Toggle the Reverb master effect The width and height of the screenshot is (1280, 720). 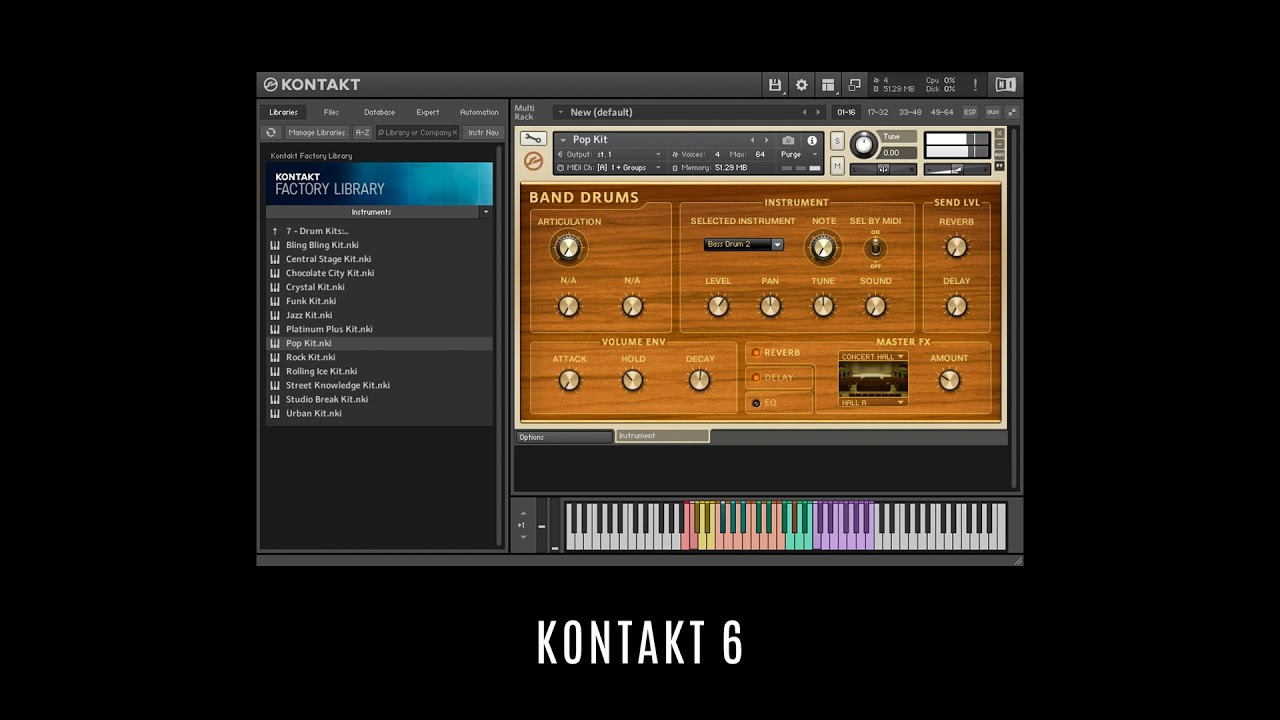(x=757, y=353)
